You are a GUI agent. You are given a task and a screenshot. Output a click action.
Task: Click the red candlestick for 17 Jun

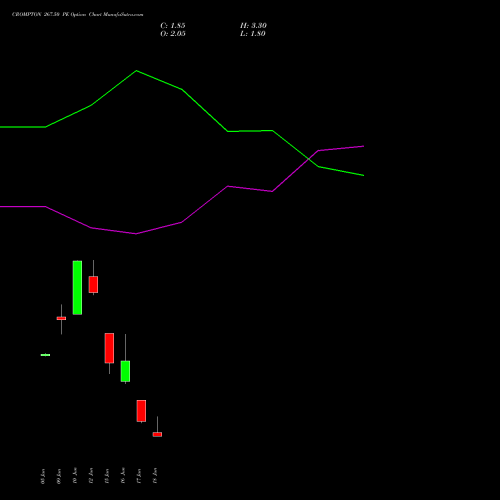(x=141, y=411)
